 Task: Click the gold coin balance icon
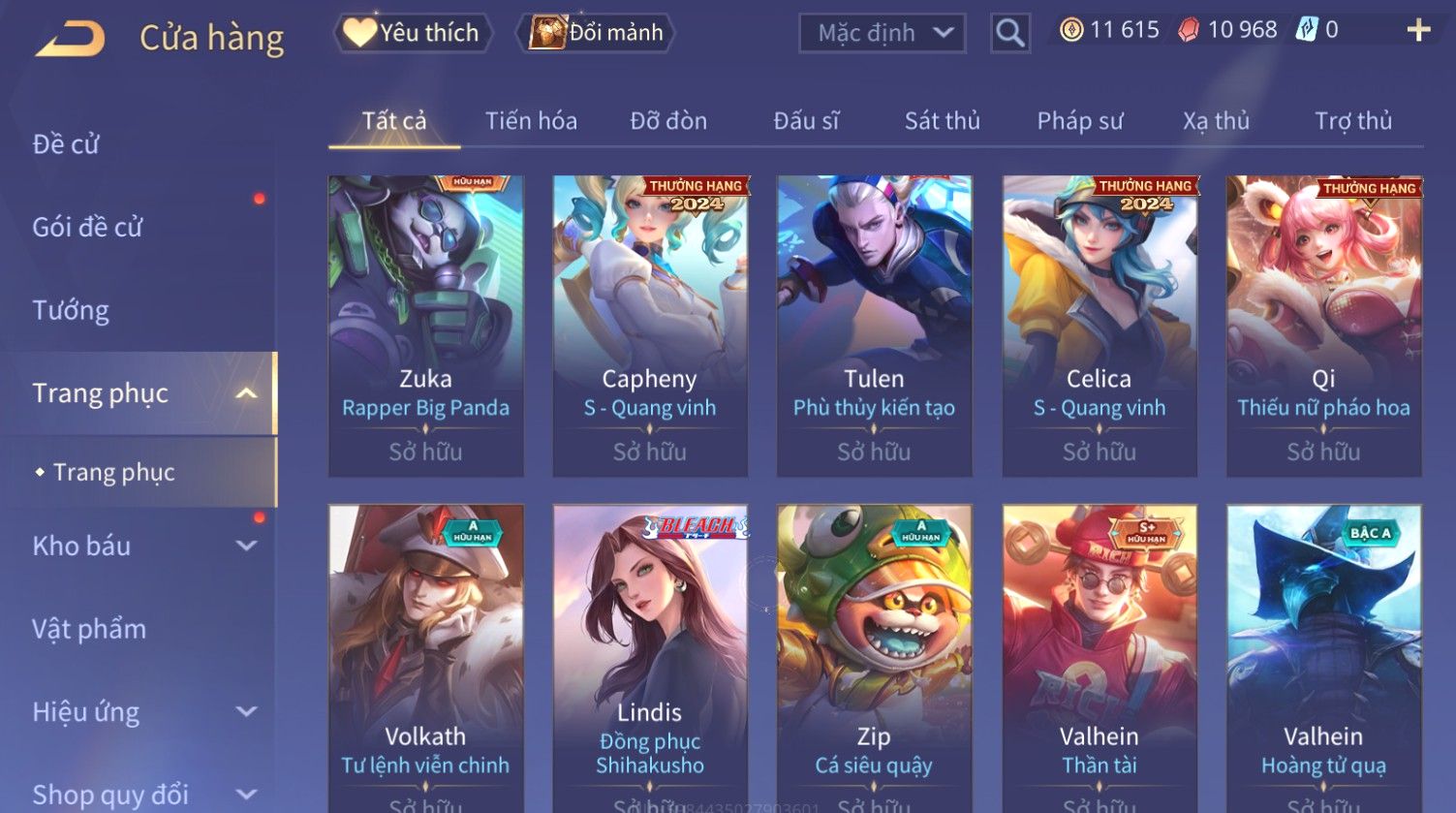pyautogui.click(x=1070, y=30)
